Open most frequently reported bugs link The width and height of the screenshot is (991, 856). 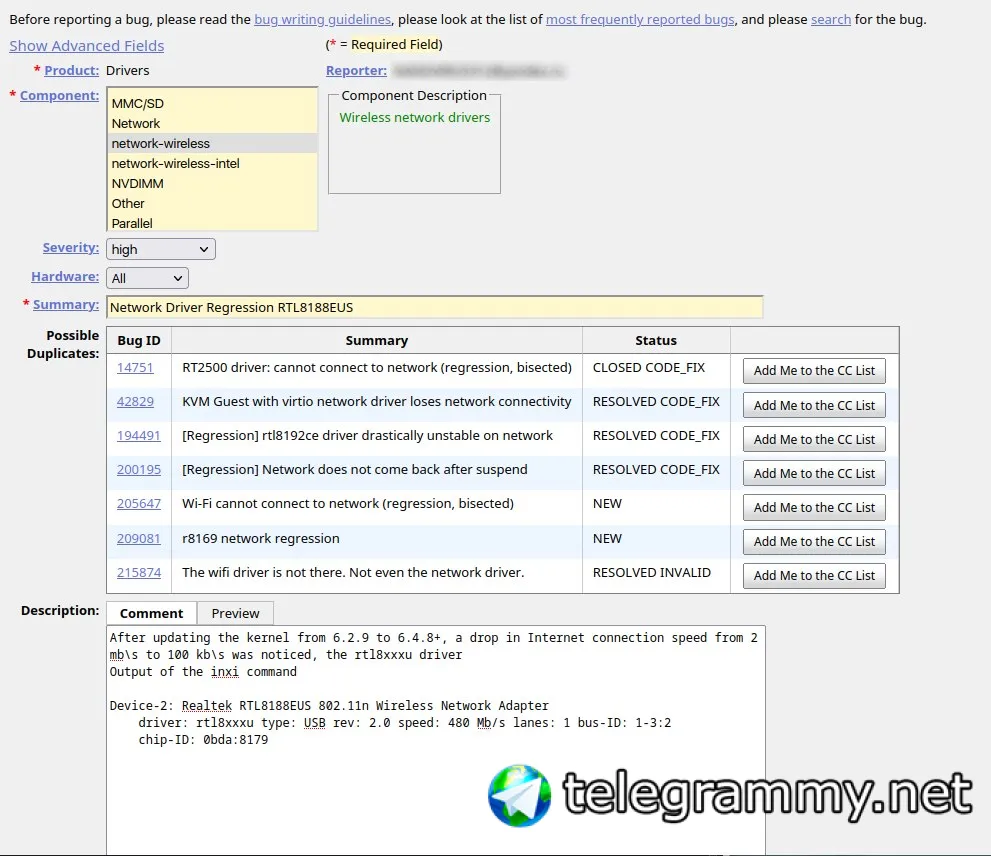point(640,20)
